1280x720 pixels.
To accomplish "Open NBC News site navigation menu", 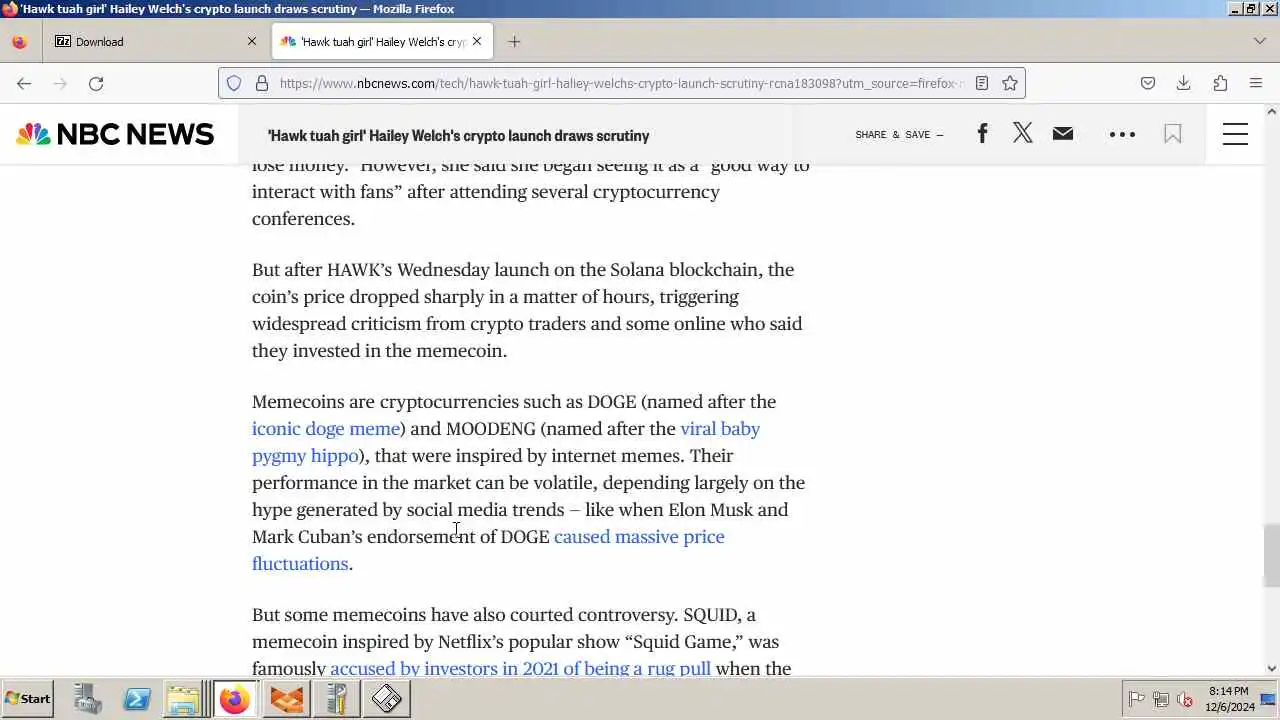I will point(1235,134).
